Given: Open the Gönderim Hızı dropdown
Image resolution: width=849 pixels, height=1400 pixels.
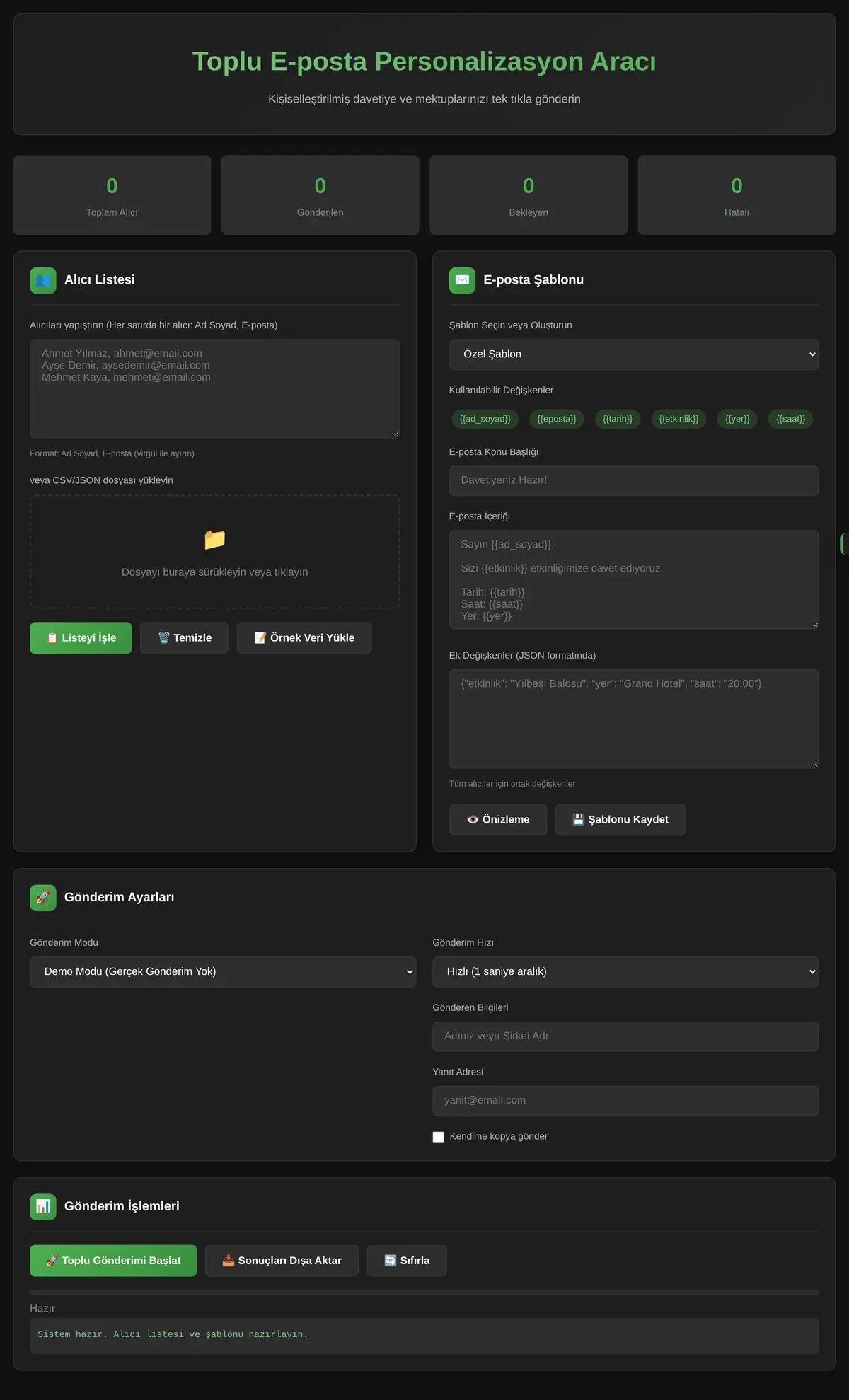Looking at the screenshot, I should (625, 972).
